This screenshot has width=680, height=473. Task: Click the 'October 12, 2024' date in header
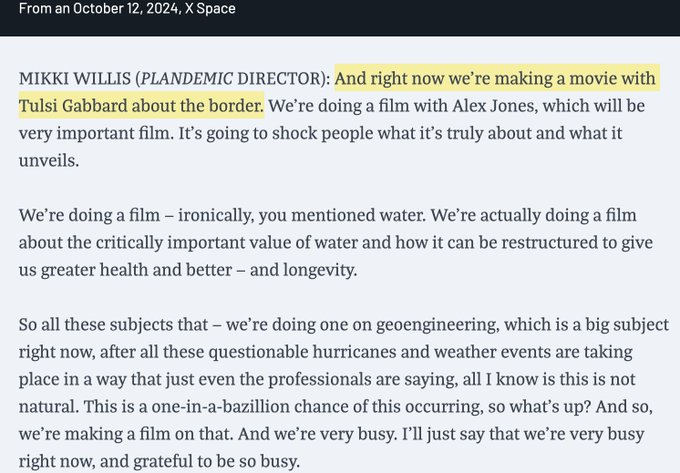(x=118, y=8)
